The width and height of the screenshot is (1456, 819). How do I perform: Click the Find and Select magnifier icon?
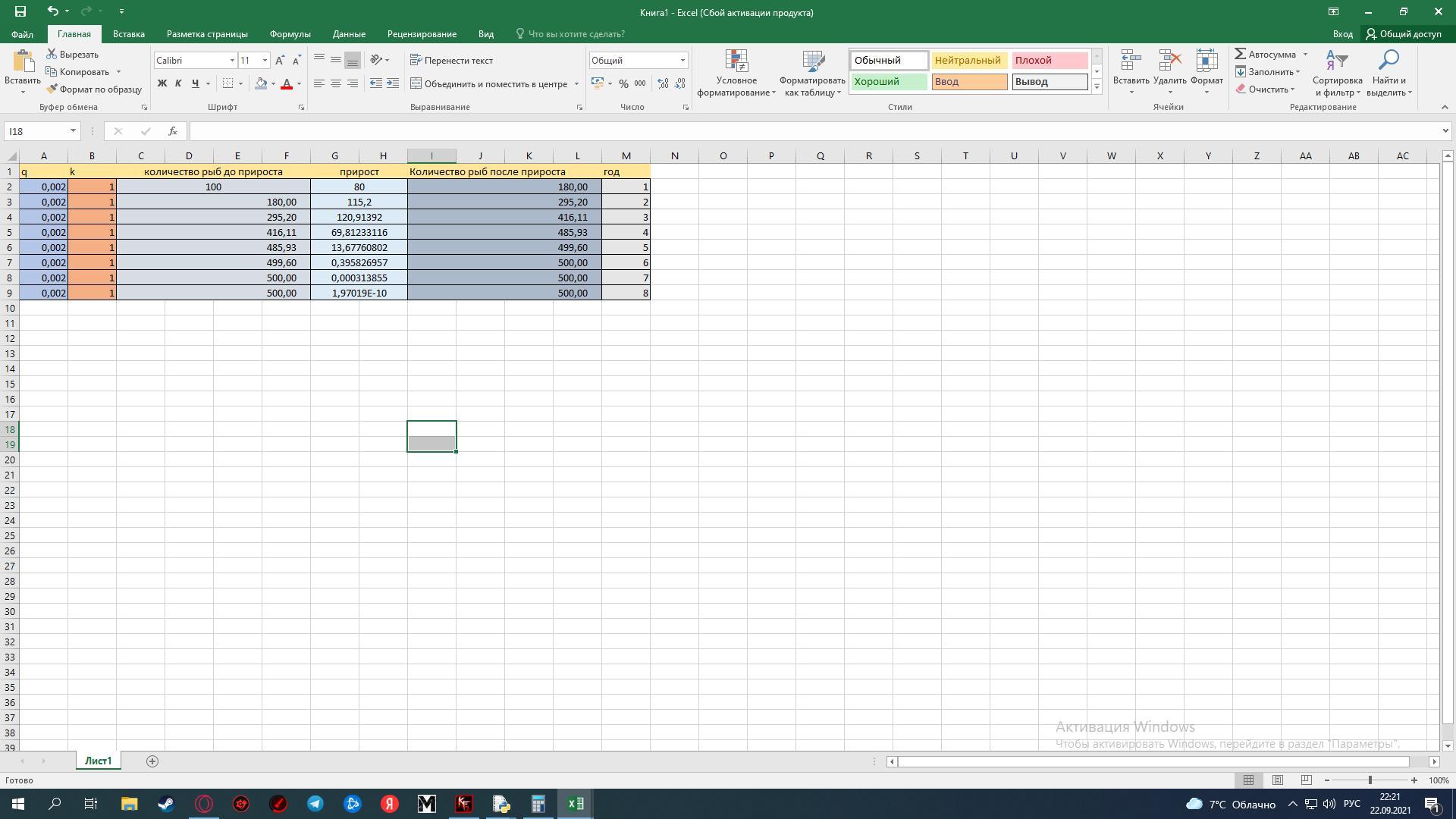(x=1389, y=61)
